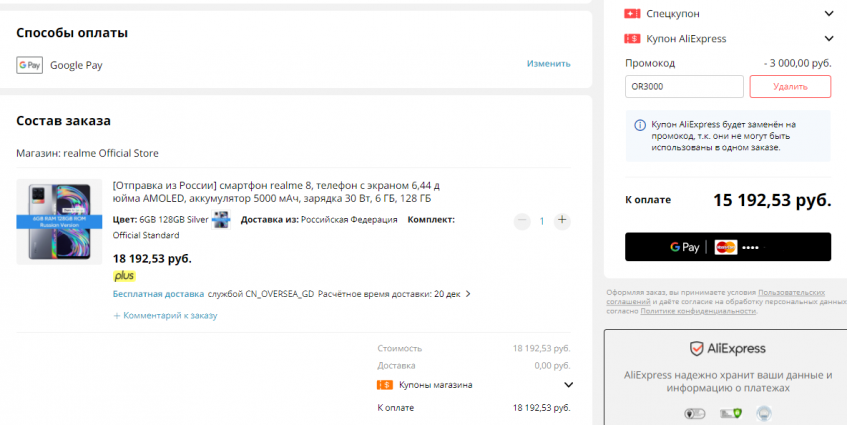This screenshot has width=847, height=425.
Task: Expand the Купоны магазина dropdown
Action: pos(568,385)
